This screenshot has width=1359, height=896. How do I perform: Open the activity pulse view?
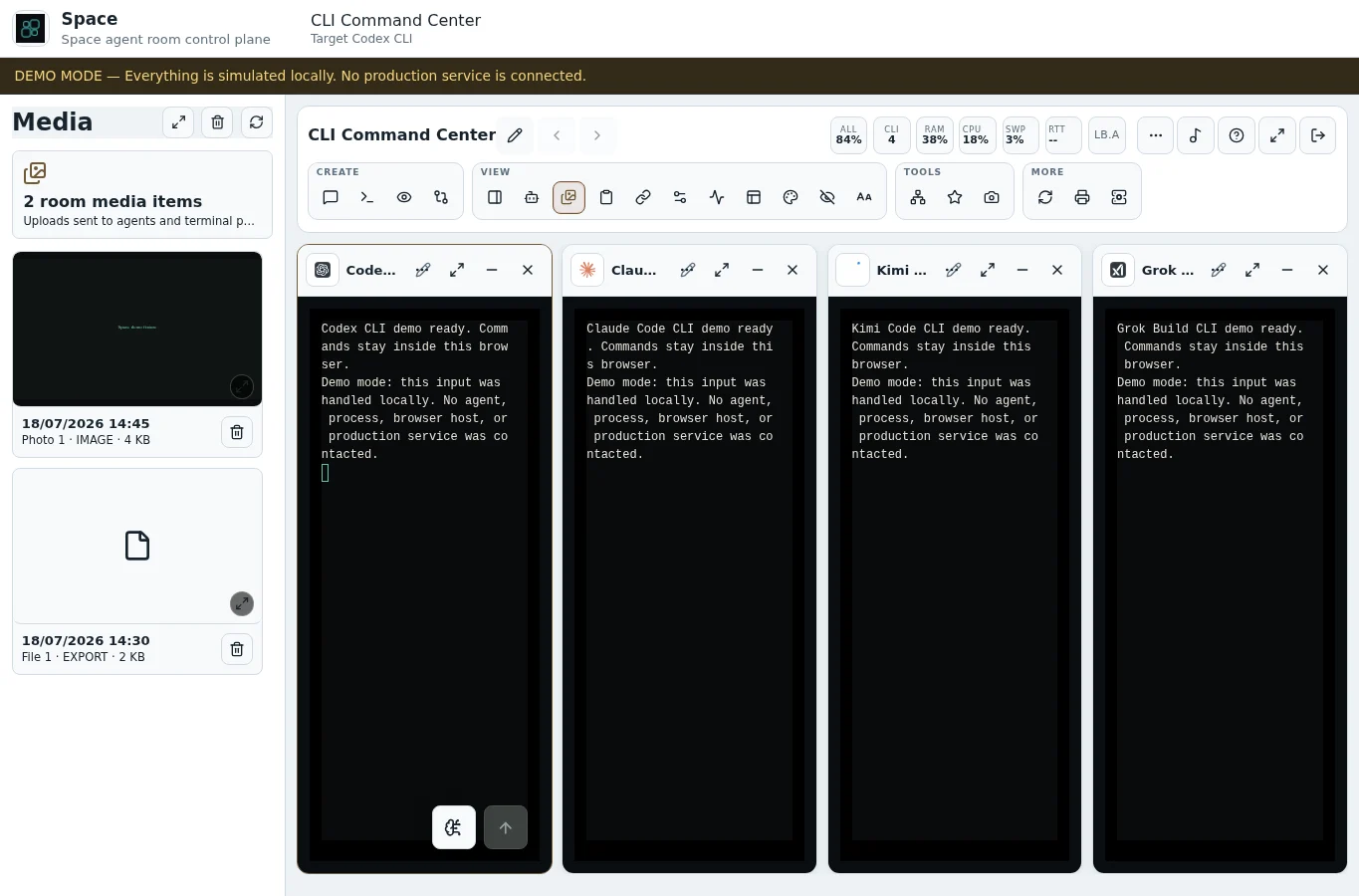[717, 197]
